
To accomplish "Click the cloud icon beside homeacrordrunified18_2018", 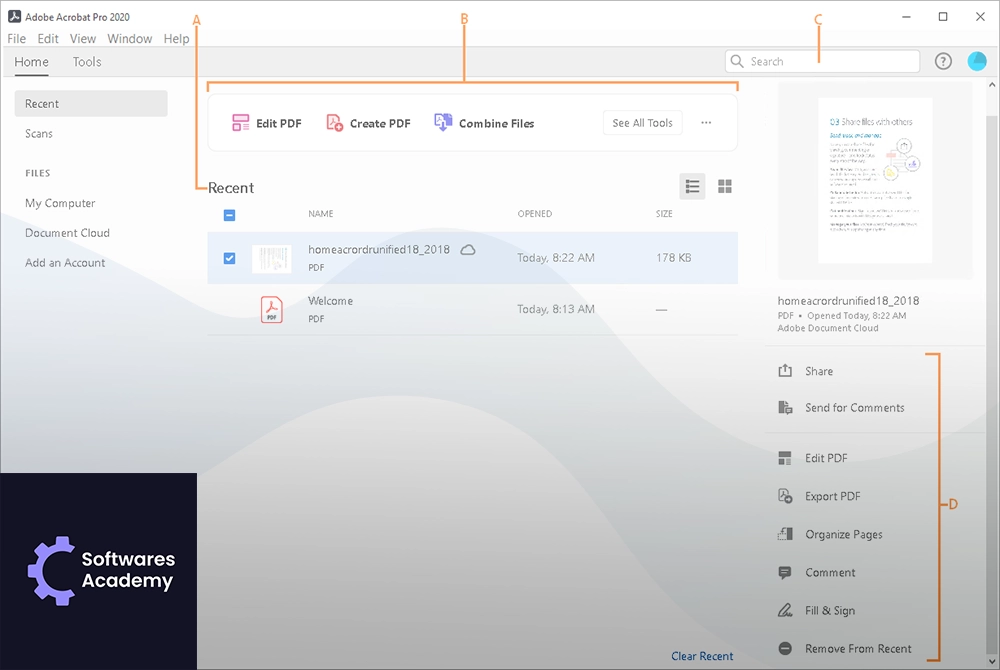I will click(x=468, y=250).
